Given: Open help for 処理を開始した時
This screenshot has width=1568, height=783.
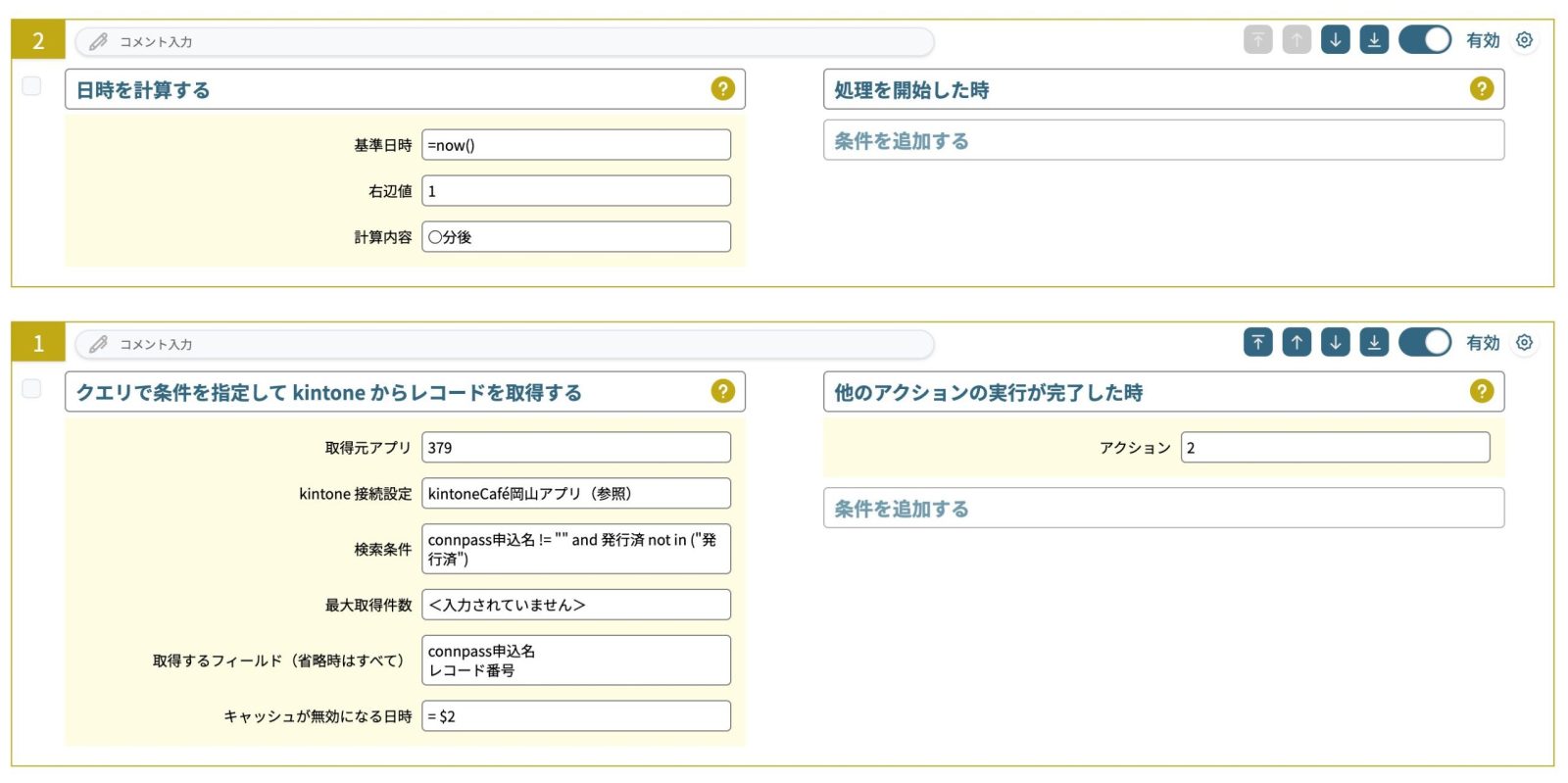Looking at the screenshot, I should coord(1482,89).
